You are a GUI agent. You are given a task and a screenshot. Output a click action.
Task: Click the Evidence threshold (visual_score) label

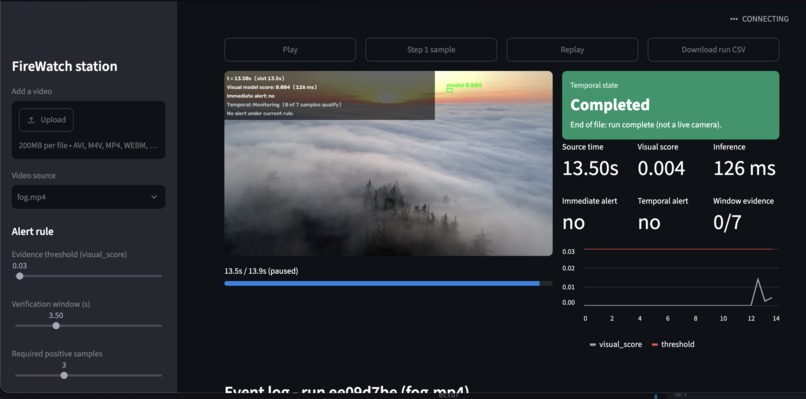point(69,254)
